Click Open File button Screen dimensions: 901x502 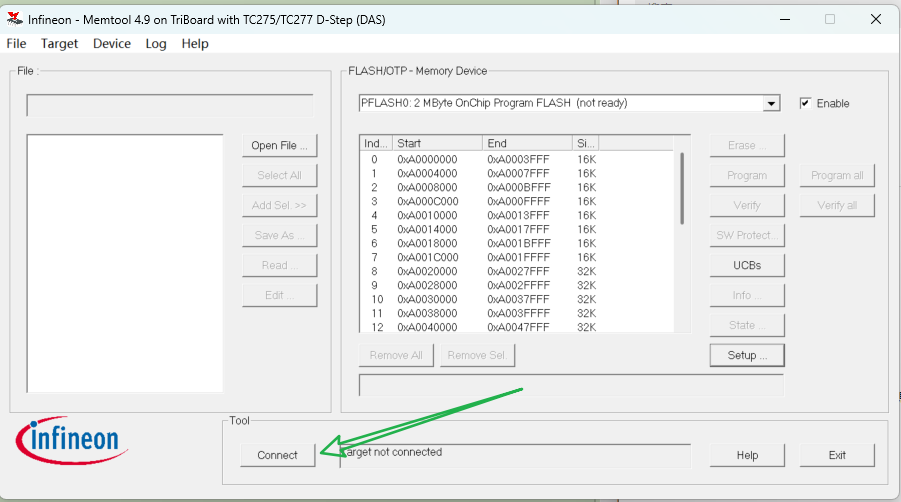[279, 145]
